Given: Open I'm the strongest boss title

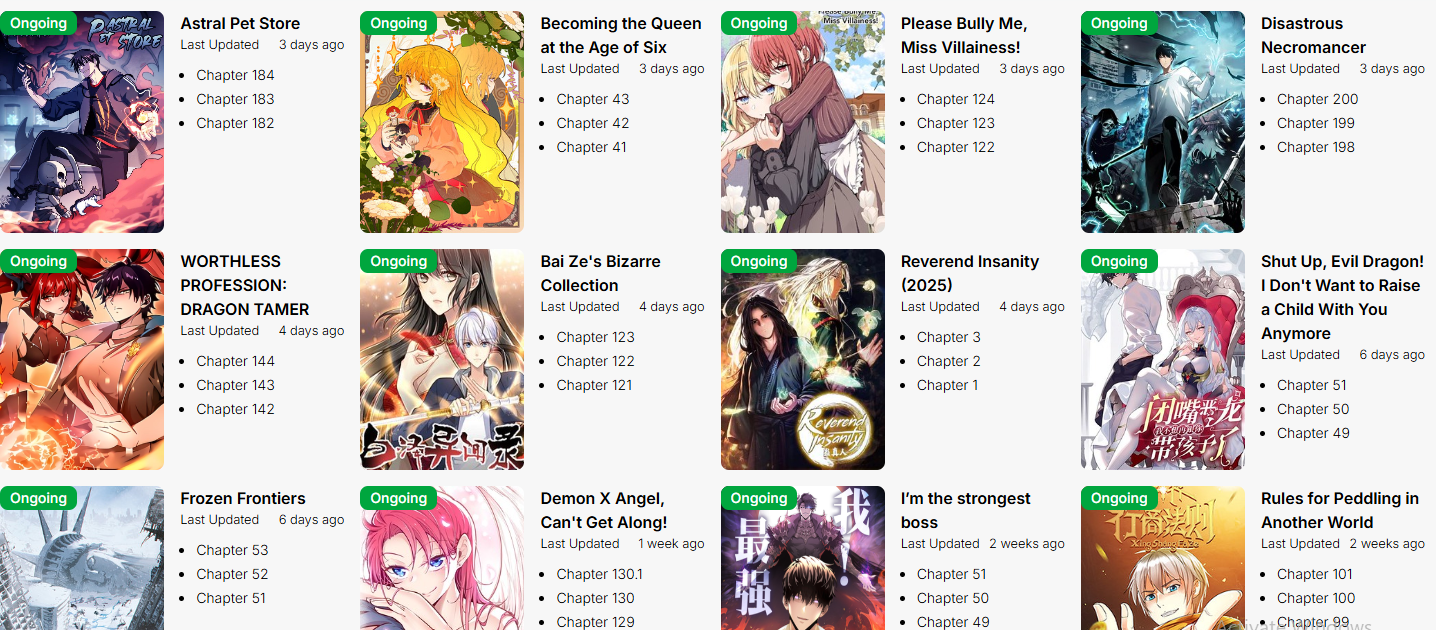Looking at the screenshot, I should 966,510.
